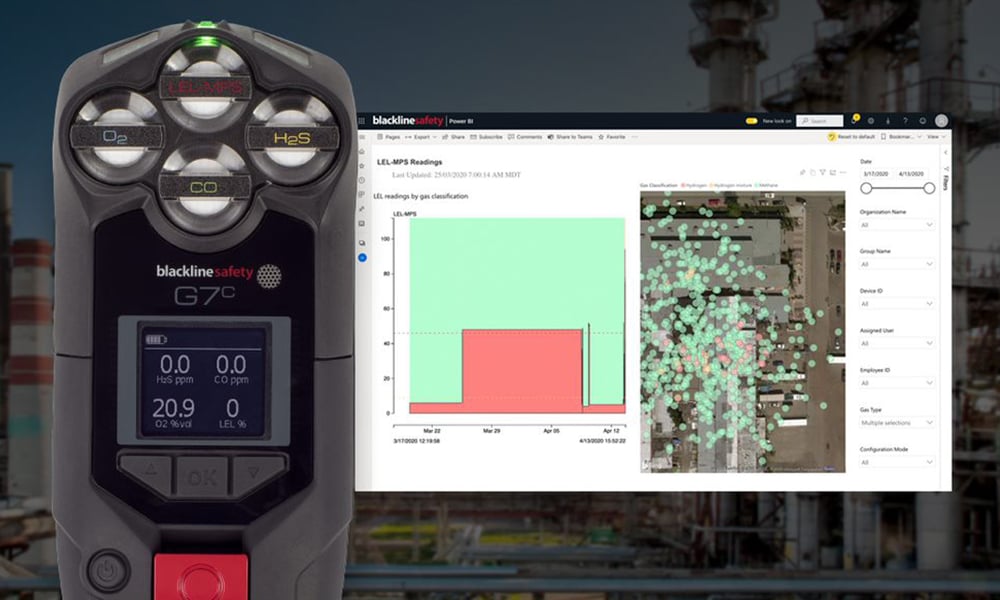The width and height of the screenshot is (1000, 600).
Task: Open the Pages panel
Action: (388, 137)
